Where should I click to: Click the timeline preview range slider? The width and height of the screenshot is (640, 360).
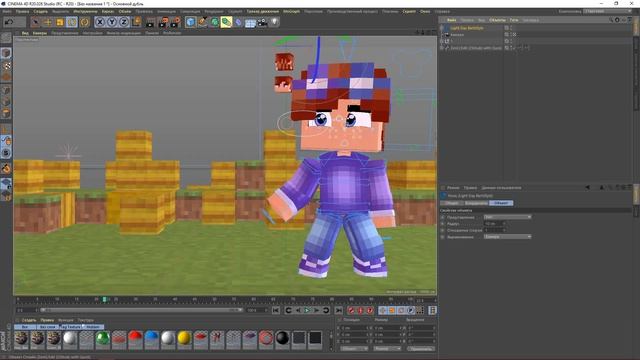click(x=141, y=310)
